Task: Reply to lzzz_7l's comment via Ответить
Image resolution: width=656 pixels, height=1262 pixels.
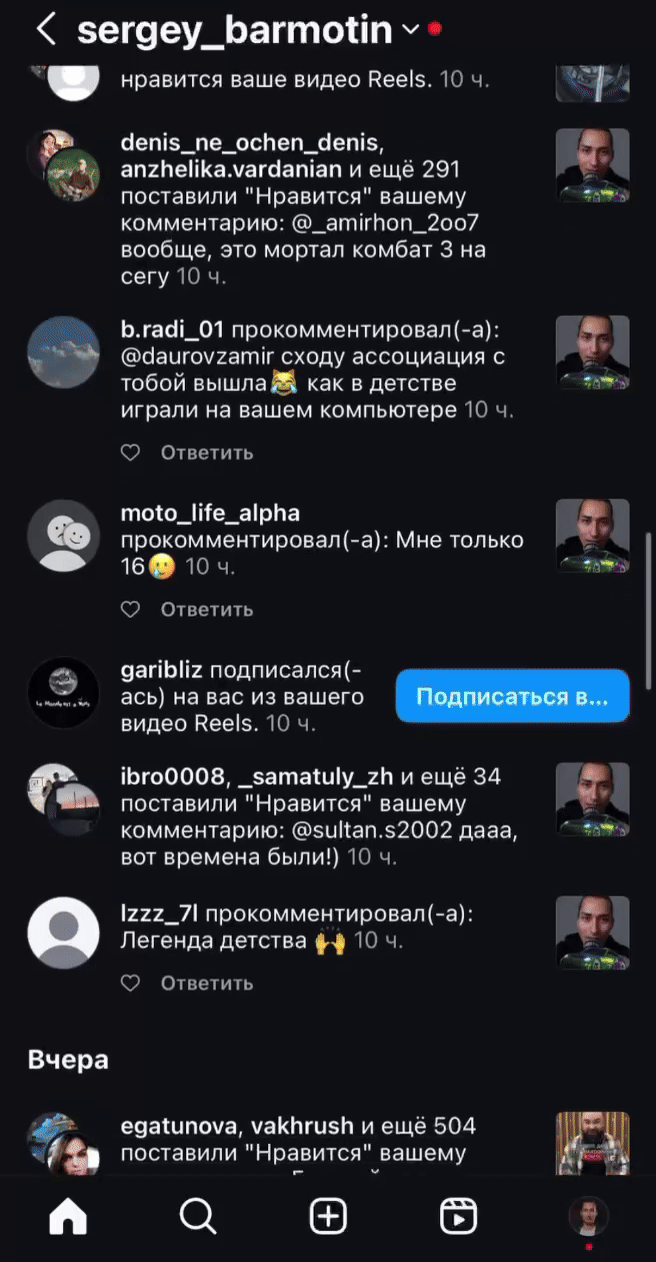Action: point(207,983)
